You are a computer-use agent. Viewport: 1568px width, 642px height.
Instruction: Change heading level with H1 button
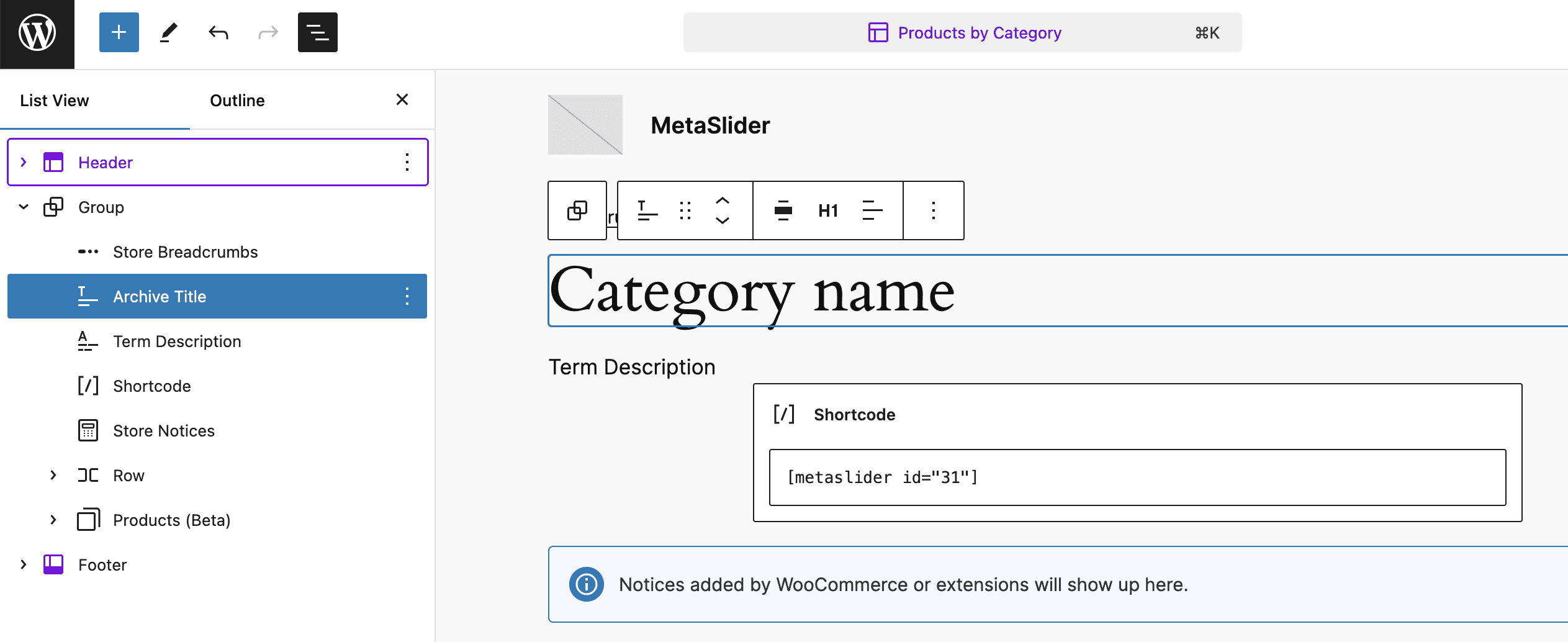point(827,210)
